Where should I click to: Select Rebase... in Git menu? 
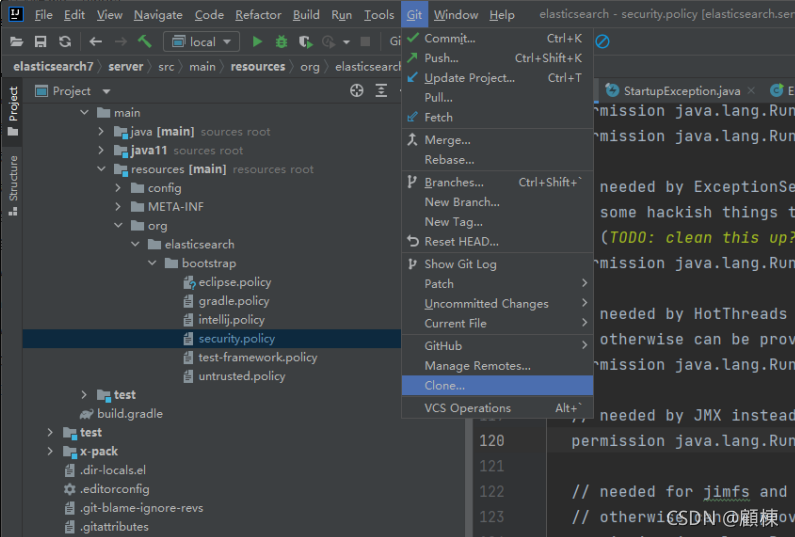(x=497, y=160)
